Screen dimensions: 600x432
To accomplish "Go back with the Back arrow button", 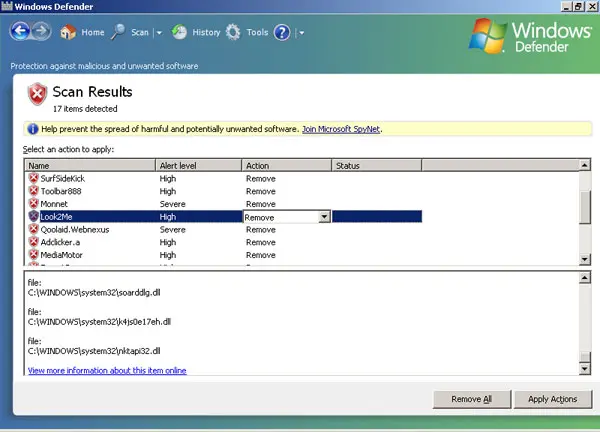I will point(20,31).
